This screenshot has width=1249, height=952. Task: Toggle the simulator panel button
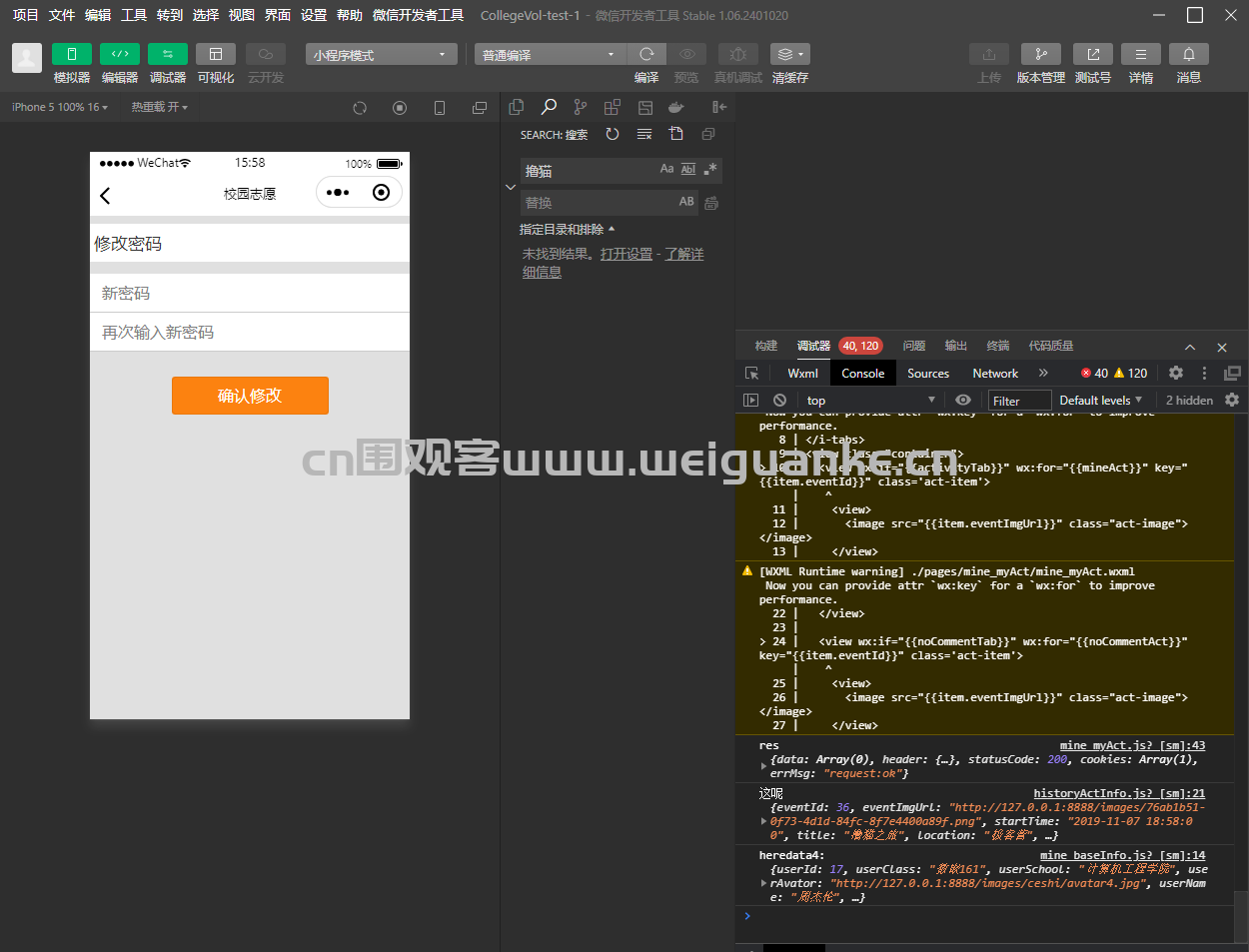click(72, 54)
